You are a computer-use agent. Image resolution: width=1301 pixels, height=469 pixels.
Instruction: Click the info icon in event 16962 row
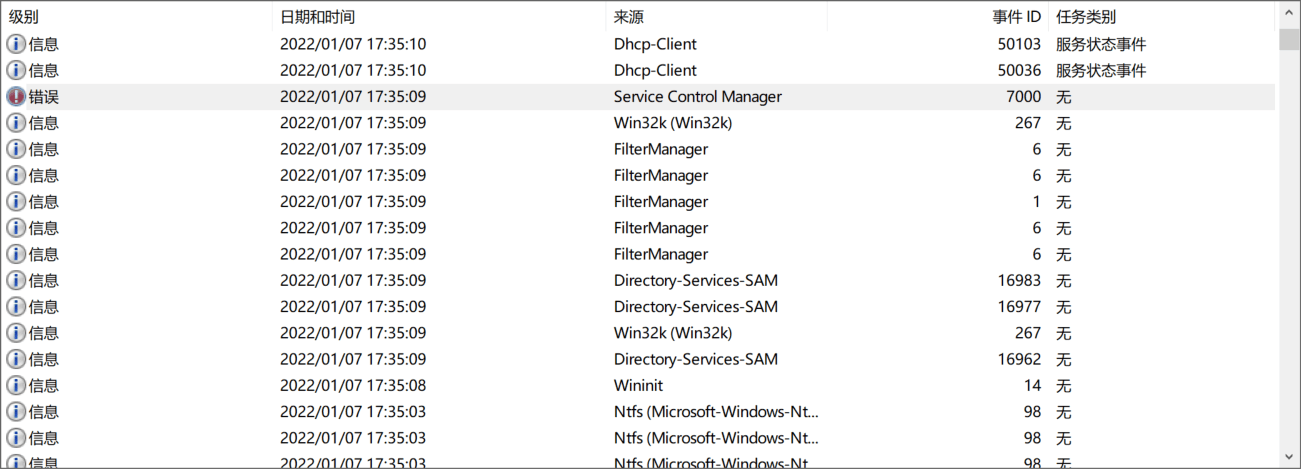[16, 359]
